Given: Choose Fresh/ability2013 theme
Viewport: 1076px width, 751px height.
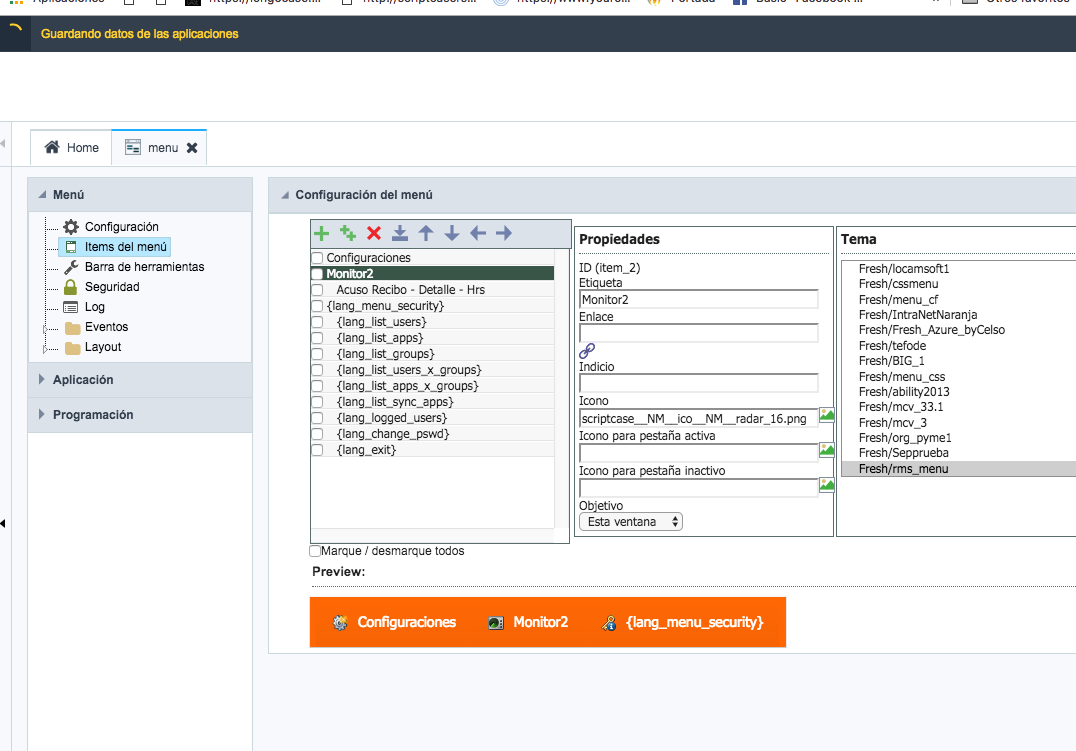Looking at the screenshot, I should coord(904,392).
